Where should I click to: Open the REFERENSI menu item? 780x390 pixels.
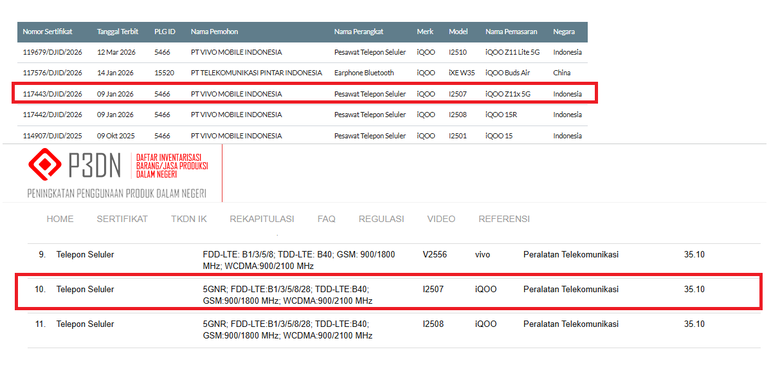point(504,219)
